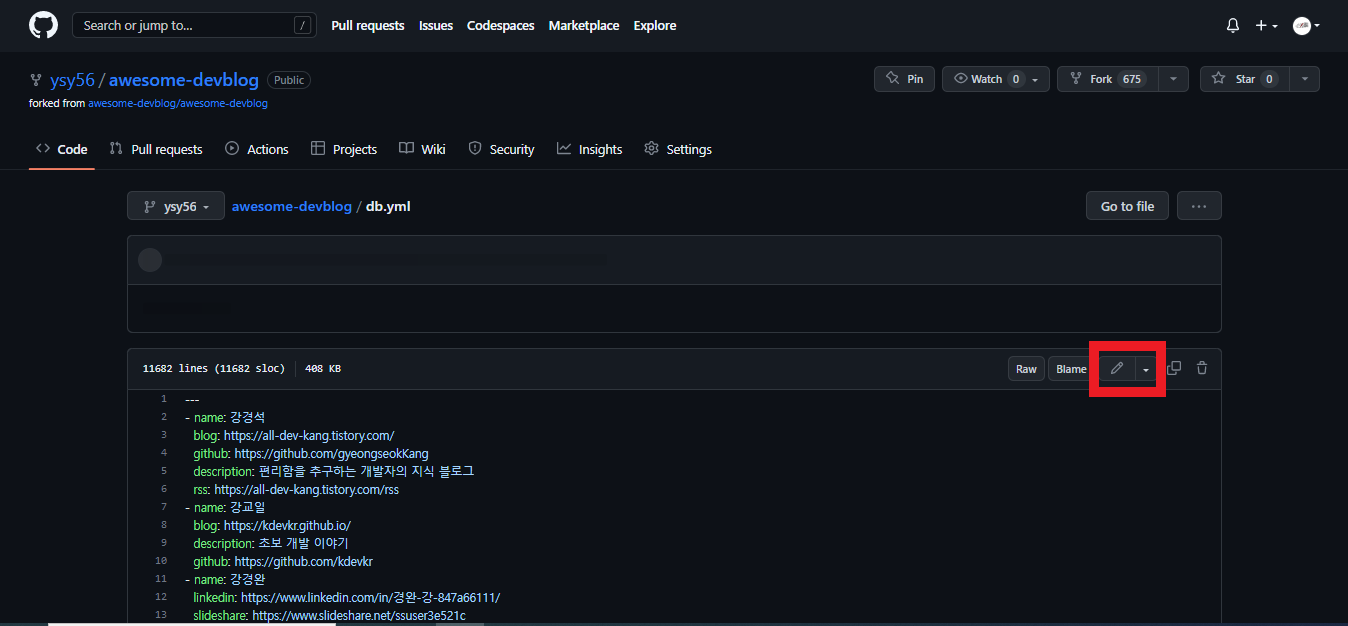Click the '11682 lines (11682 sloc)' text
This screenshot has width=1348, height=626.
pyautogui.click(x=214, y=368)
